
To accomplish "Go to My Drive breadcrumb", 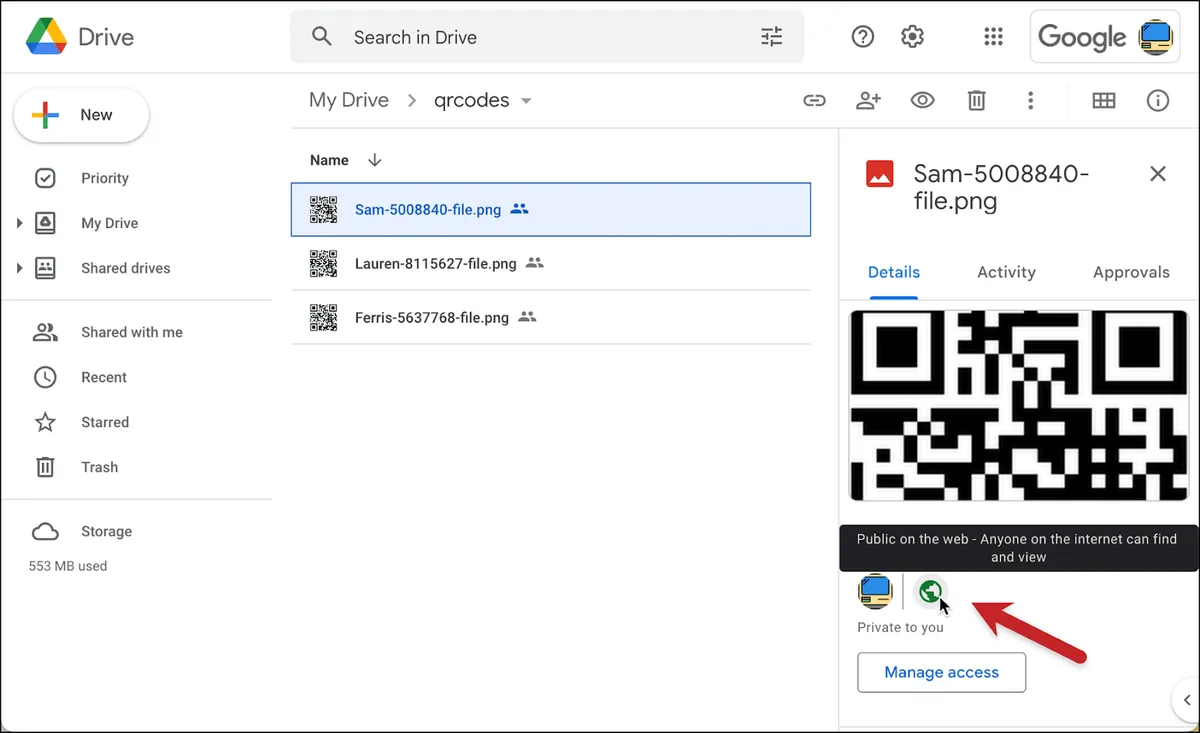I will pos(349,100).
